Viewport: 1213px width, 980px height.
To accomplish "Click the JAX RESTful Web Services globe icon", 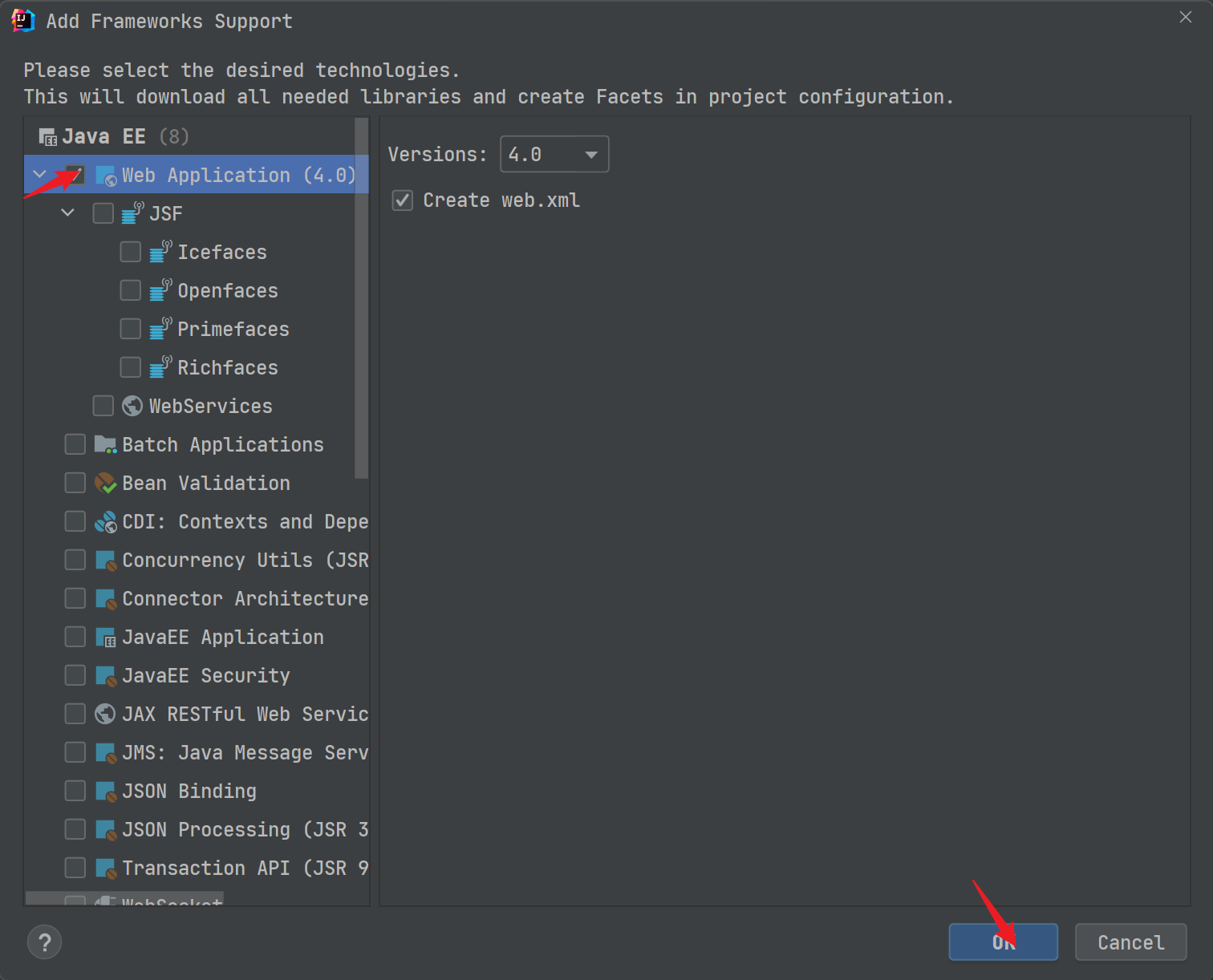I will [105, 714].
